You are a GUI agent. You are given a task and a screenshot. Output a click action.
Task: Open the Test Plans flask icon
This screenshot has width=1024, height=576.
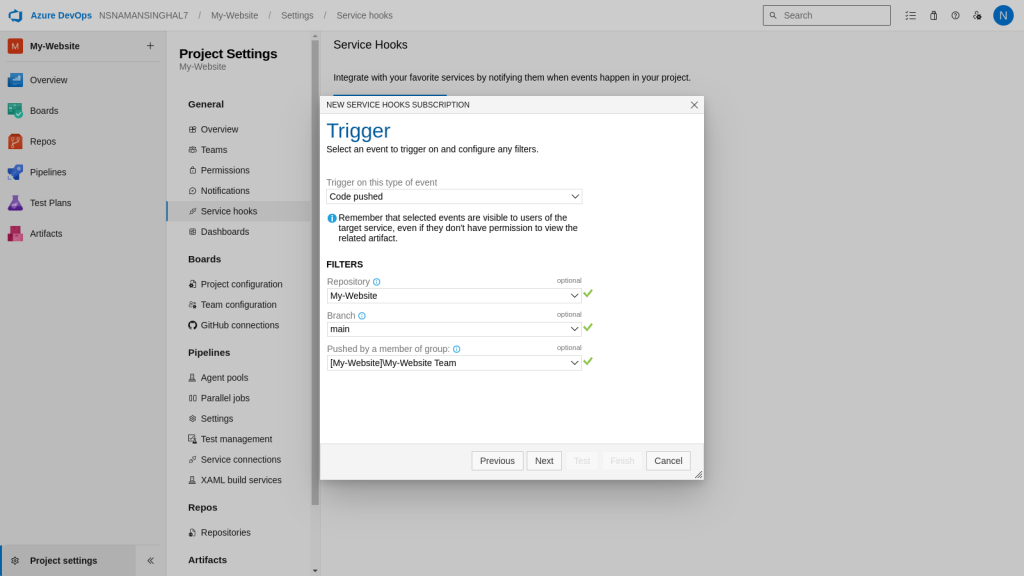click(15, 202)
